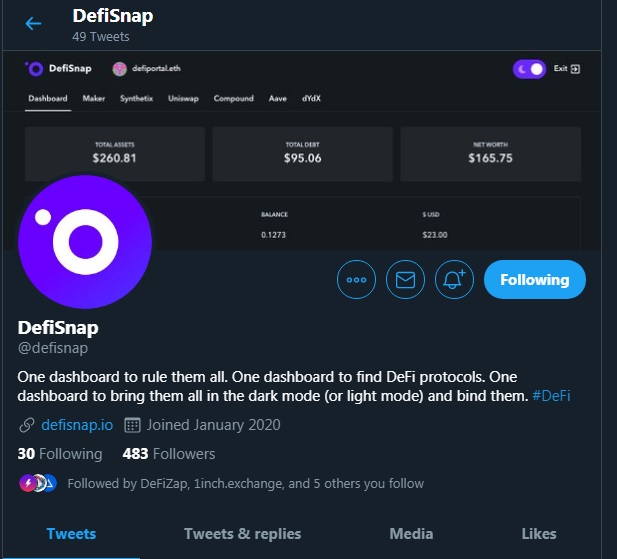Select the Tweets tab
This screenshot has height=559, width=617.
point(71,534)
